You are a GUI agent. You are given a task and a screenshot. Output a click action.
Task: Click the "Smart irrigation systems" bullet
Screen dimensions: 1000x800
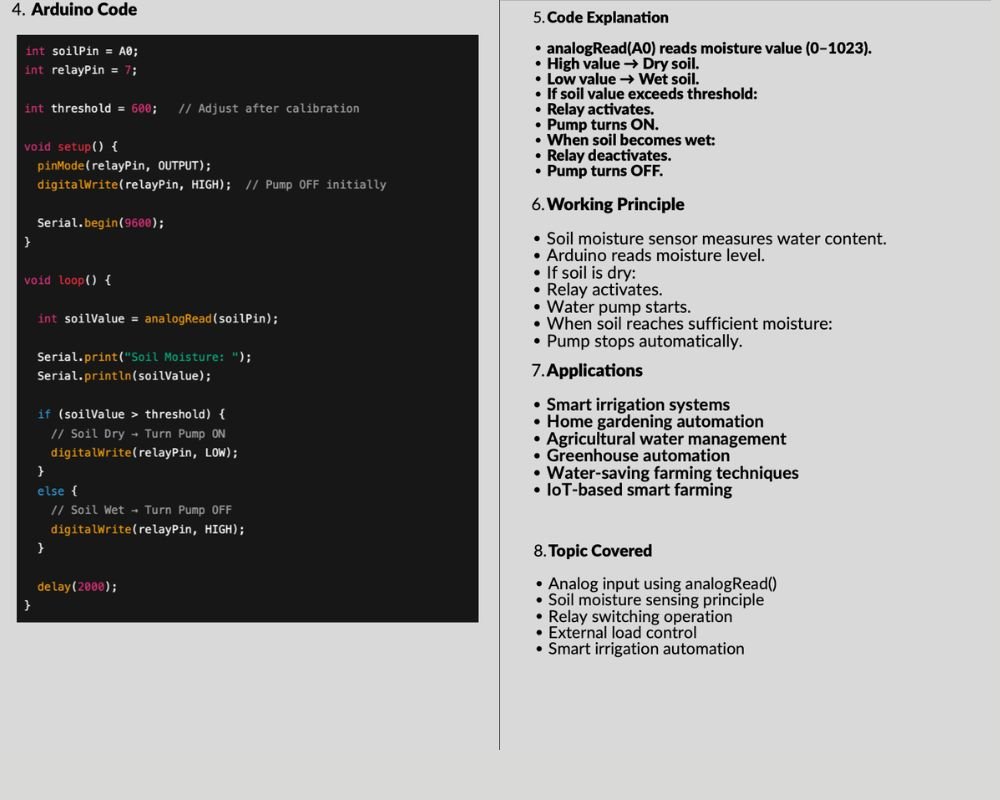coord(637,405)
